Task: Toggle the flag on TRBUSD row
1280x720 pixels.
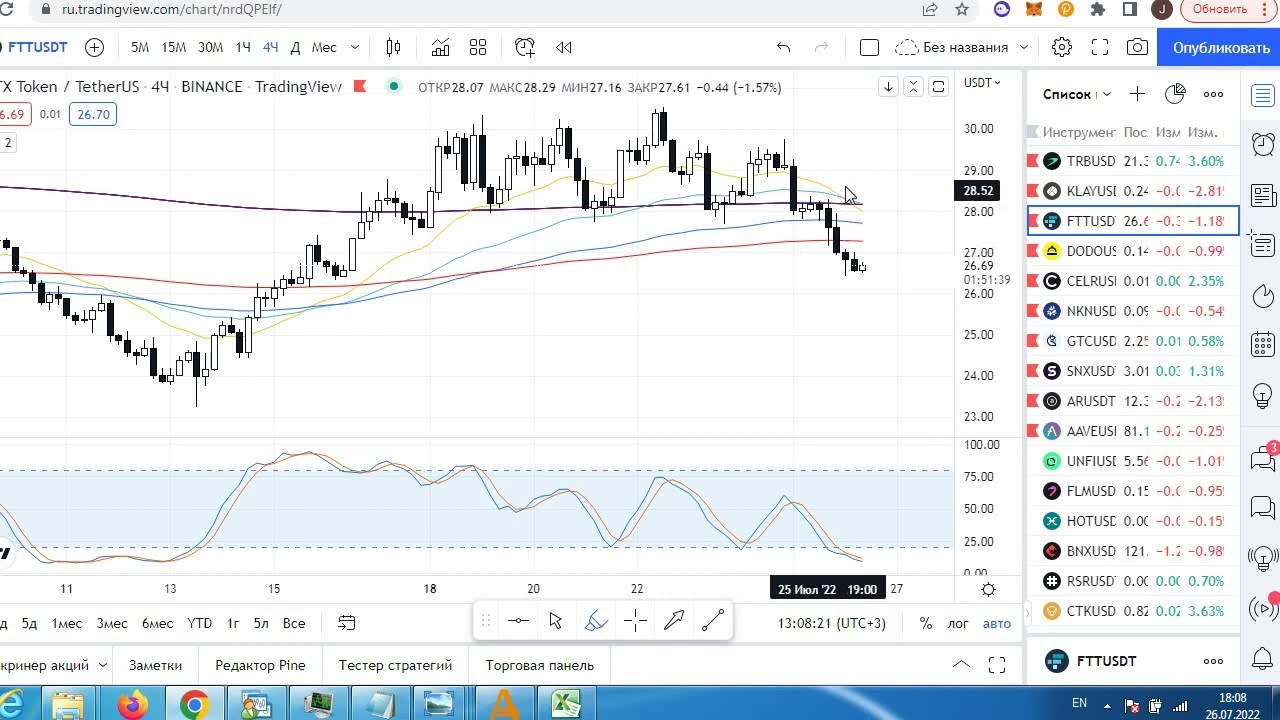Action: [x=1034, y=161]
